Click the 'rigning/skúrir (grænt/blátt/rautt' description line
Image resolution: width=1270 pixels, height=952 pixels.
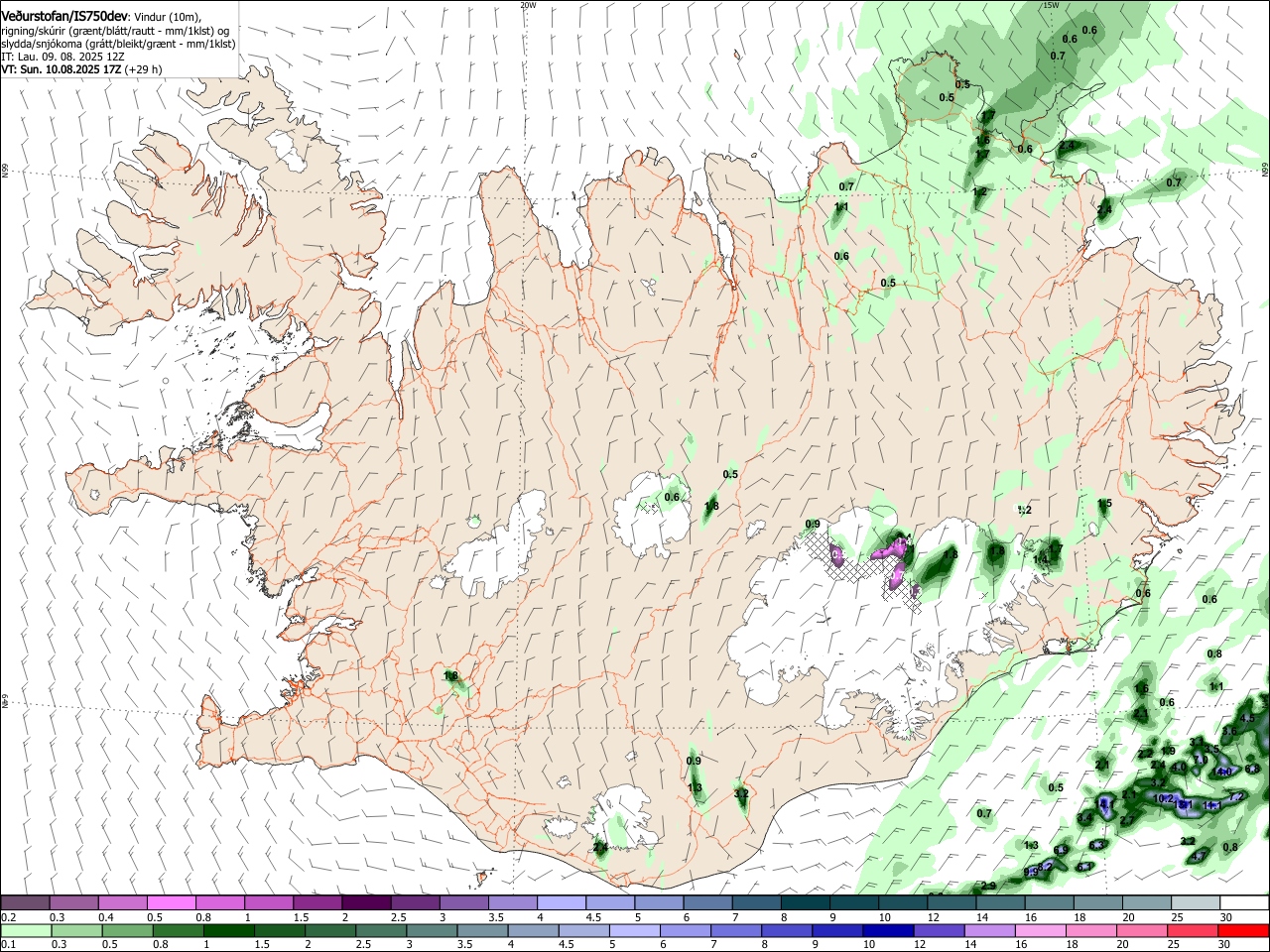click(x=115, y=31)
